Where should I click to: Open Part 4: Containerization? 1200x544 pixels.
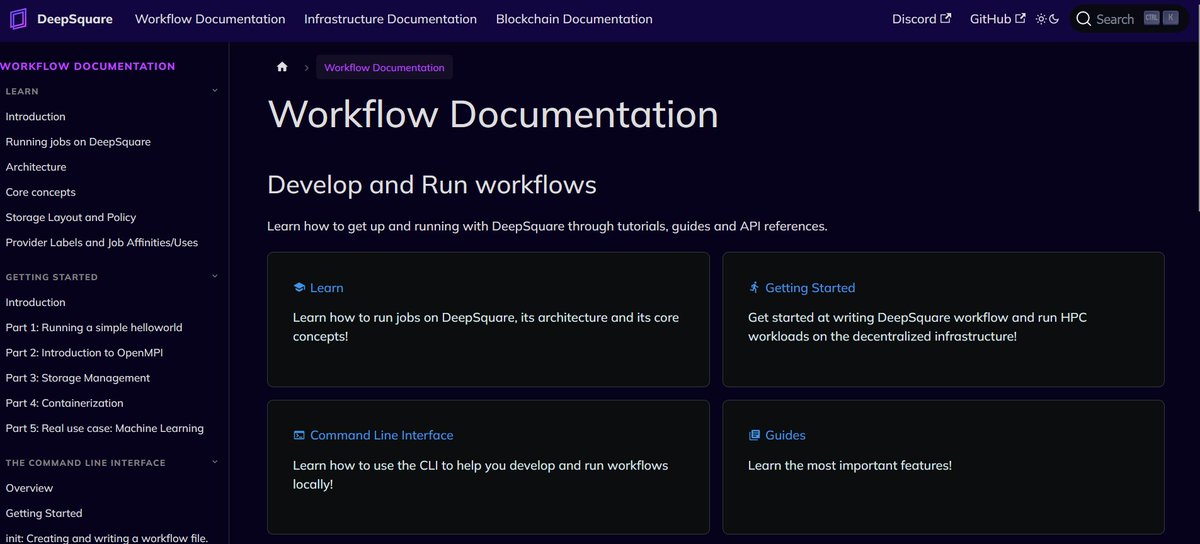[65, 403]
